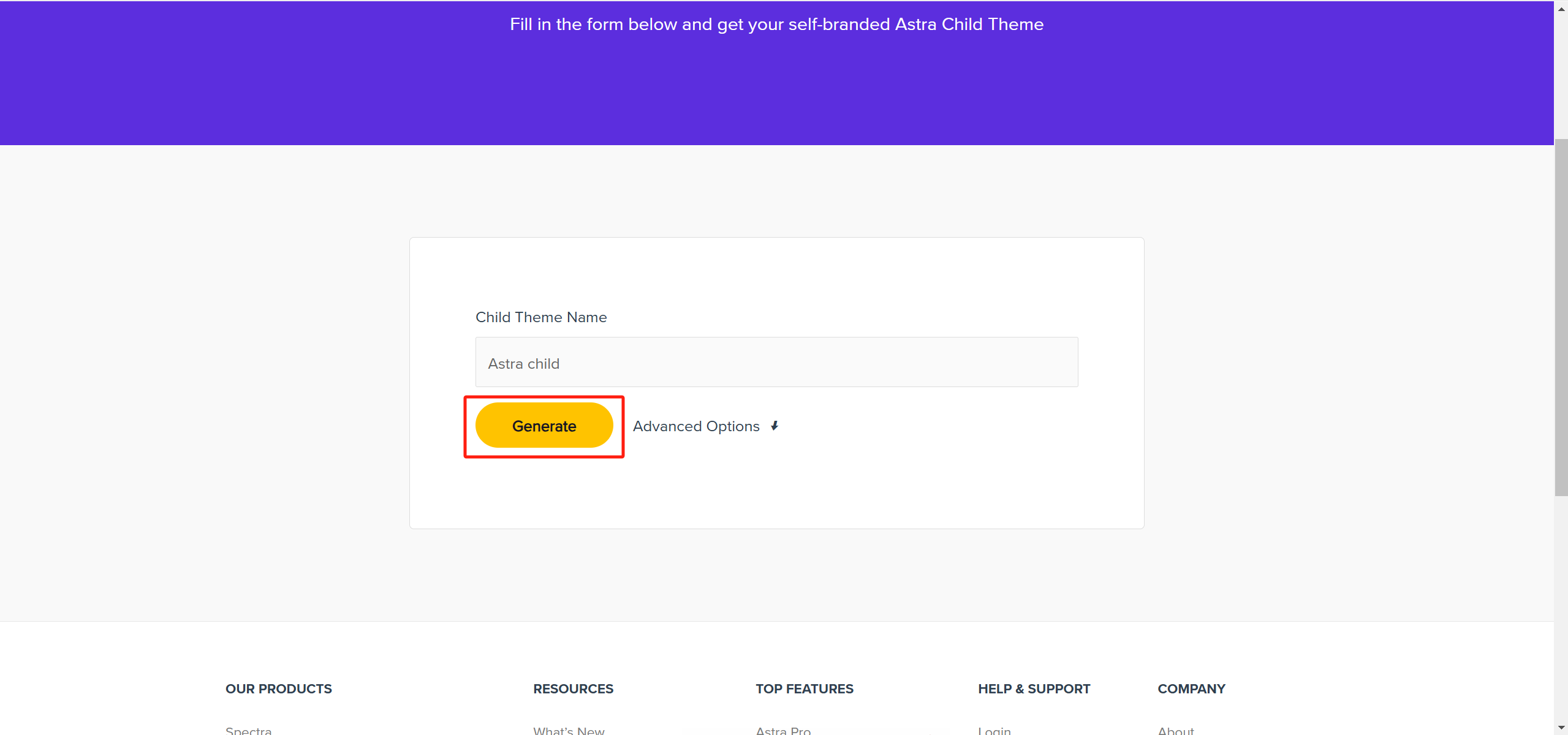This screenshot has height=735, width=1568.
Task: Click the COMPANY footer heading
Action: 1191,688
